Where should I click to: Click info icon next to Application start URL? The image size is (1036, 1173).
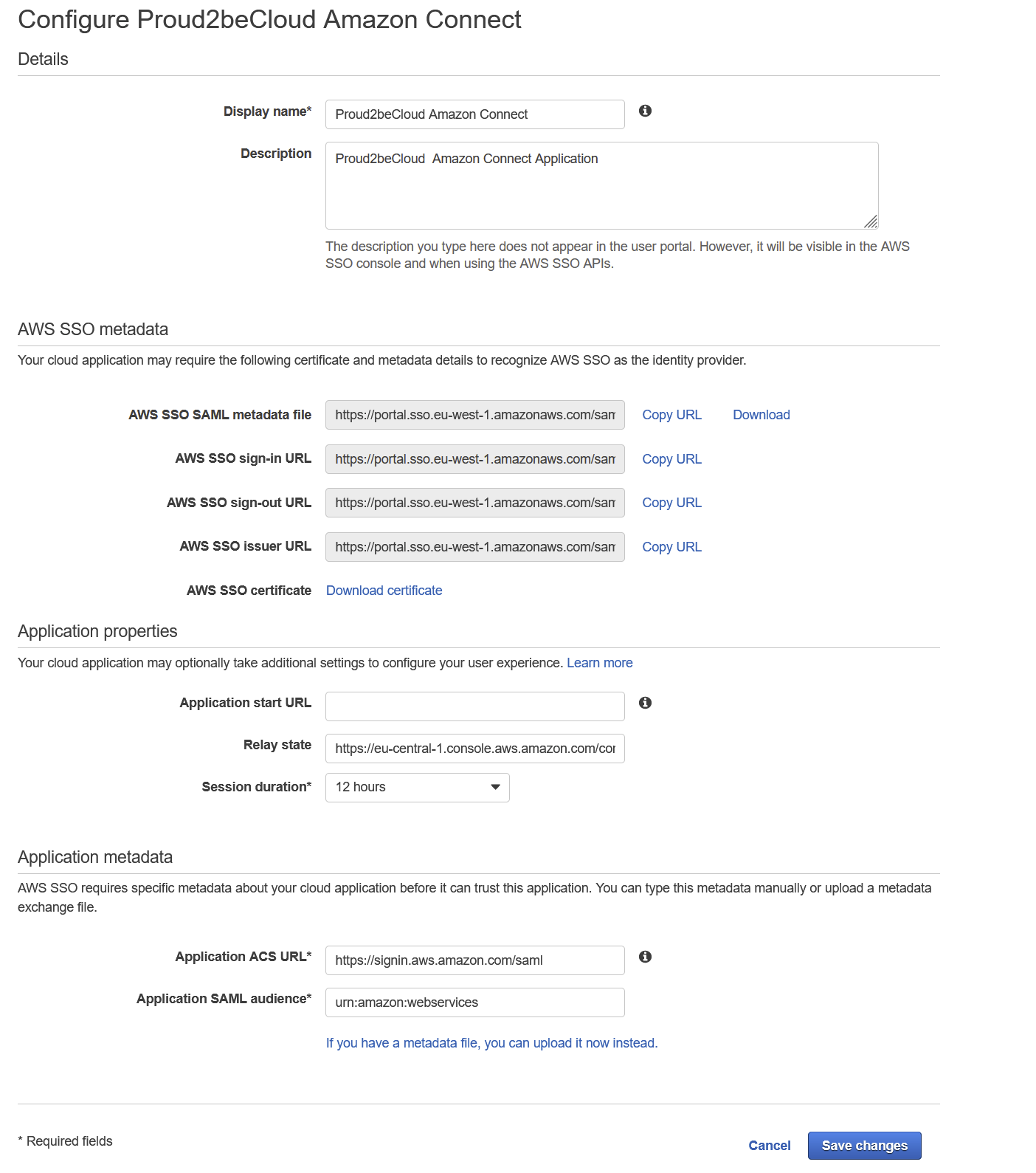coord(645,703)
